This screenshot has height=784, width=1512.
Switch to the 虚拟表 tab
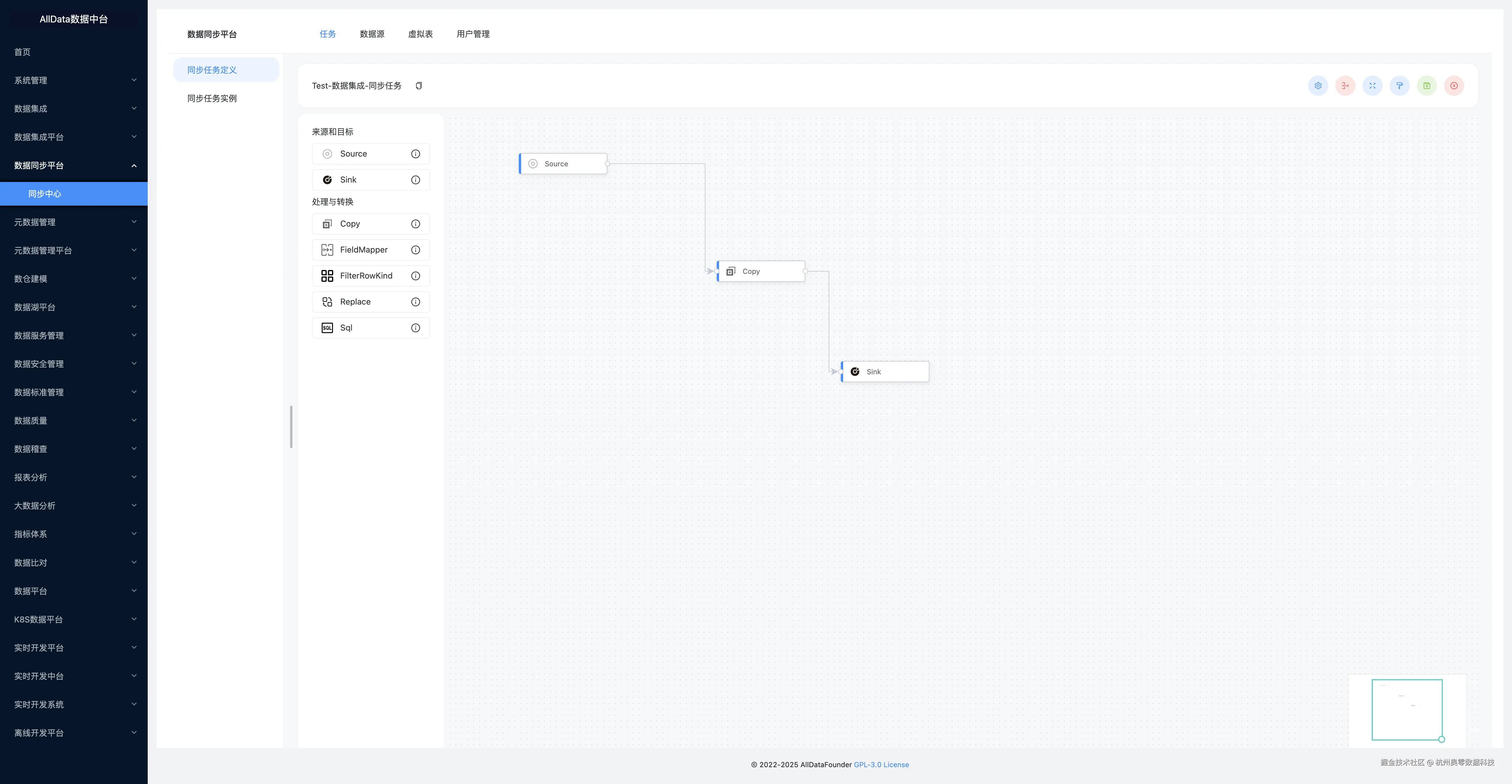tap(420, 34)
